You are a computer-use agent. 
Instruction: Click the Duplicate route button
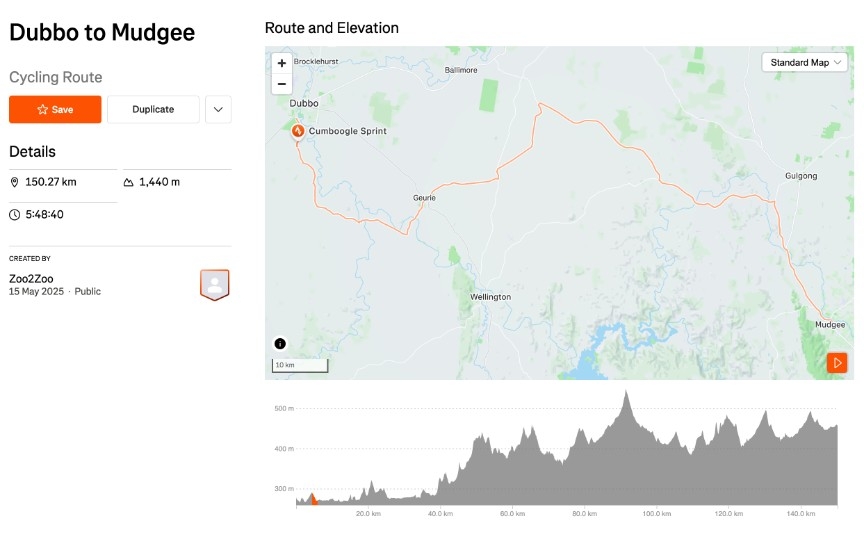pos(153,109)
